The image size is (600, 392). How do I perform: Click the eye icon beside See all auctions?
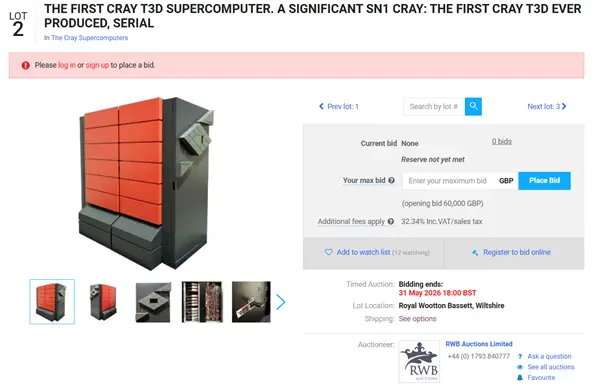[x=520, y=367]
